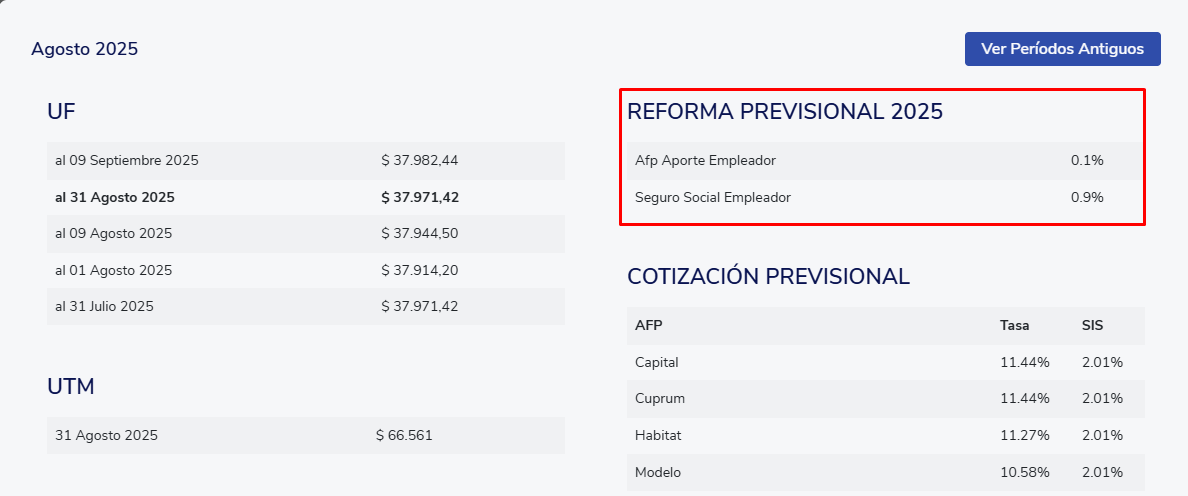Screen dimensions: 1188x496
Task: Select the Afp Aporte Empleador row
Action: pos(886,161)
